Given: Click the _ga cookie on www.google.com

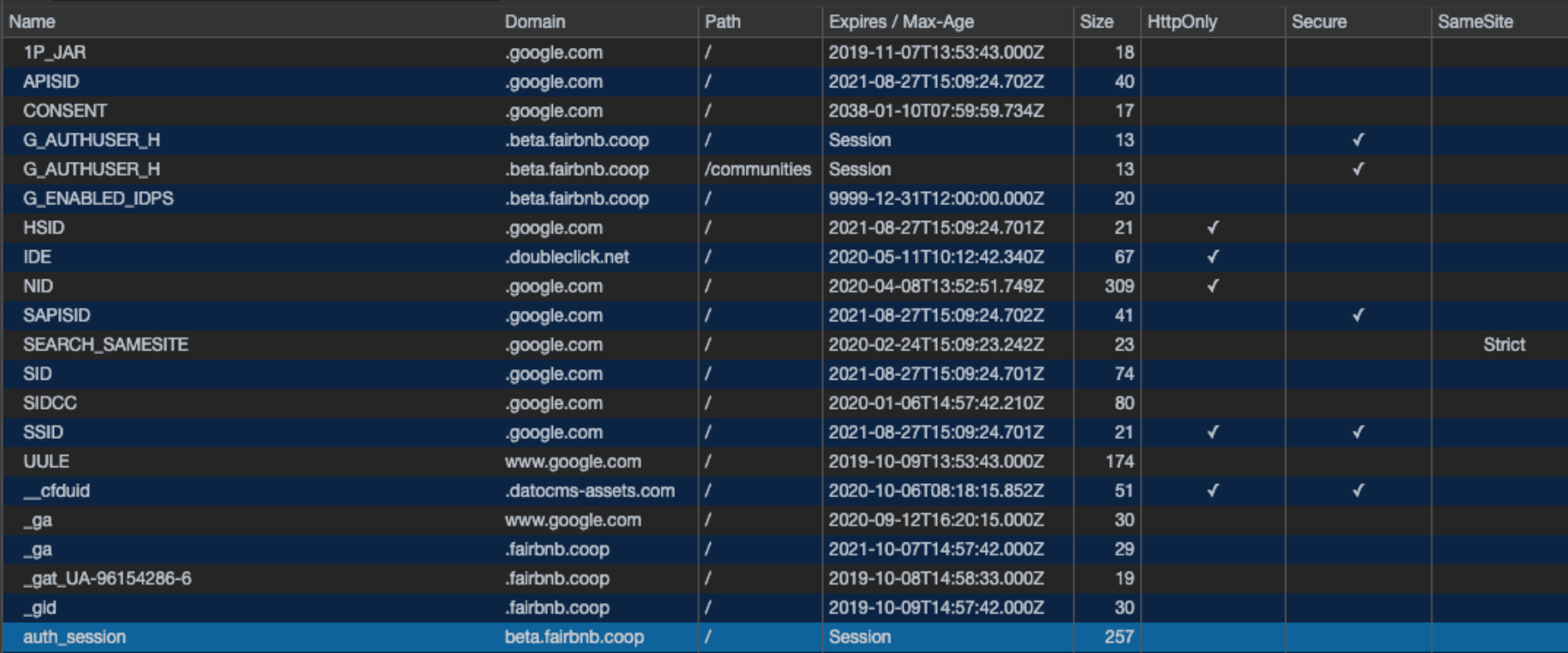Looking at the screenshot, I should [38, 520].
